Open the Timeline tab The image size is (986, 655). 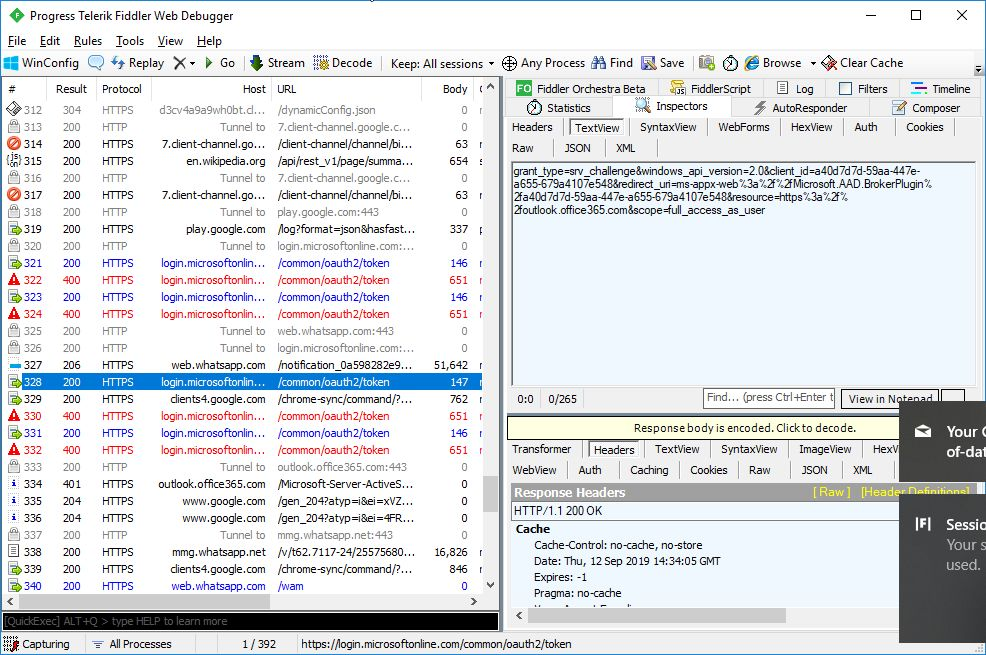941,89
